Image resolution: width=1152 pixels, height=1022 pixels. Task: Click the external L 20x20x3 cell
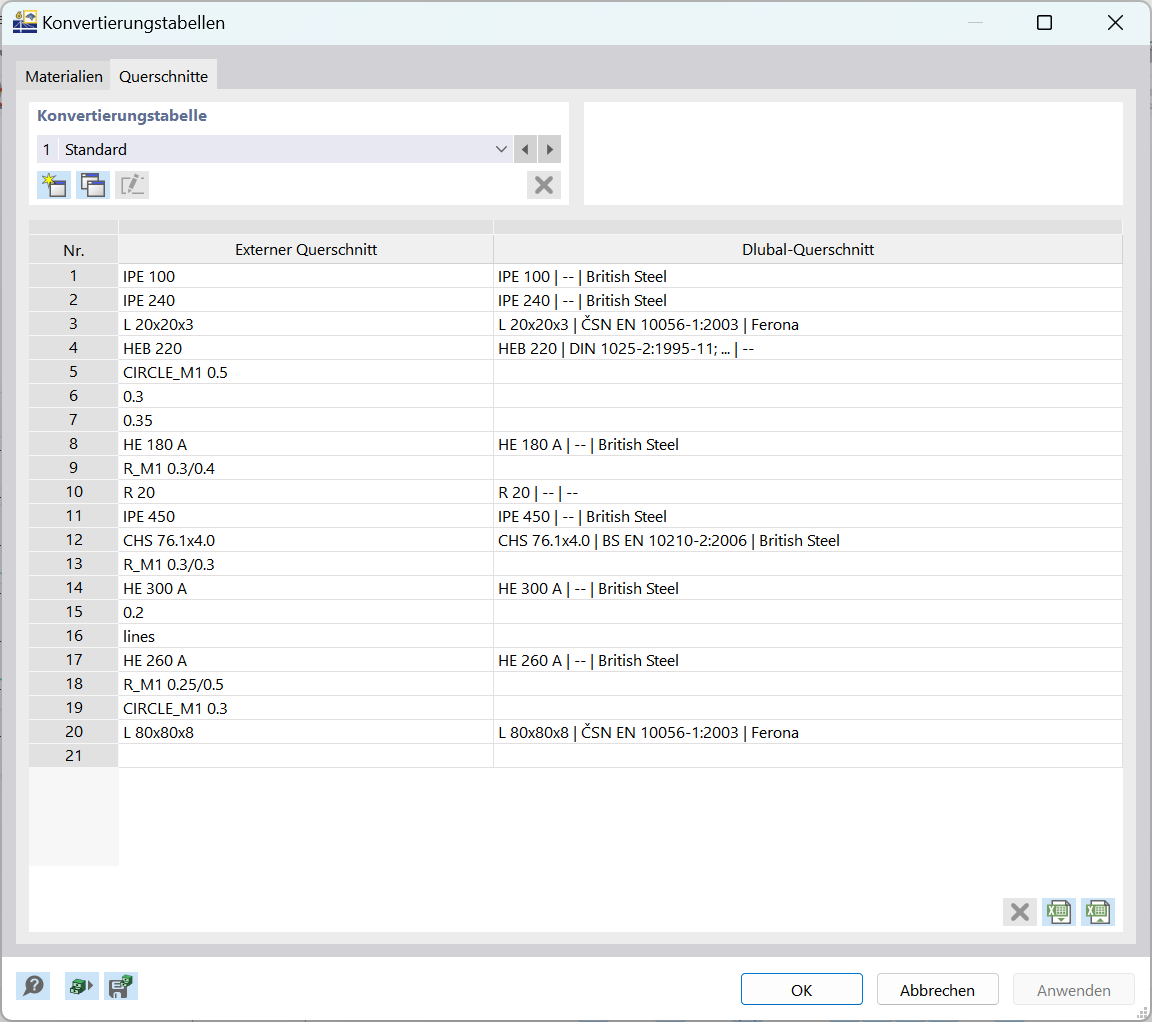(306, 324)
